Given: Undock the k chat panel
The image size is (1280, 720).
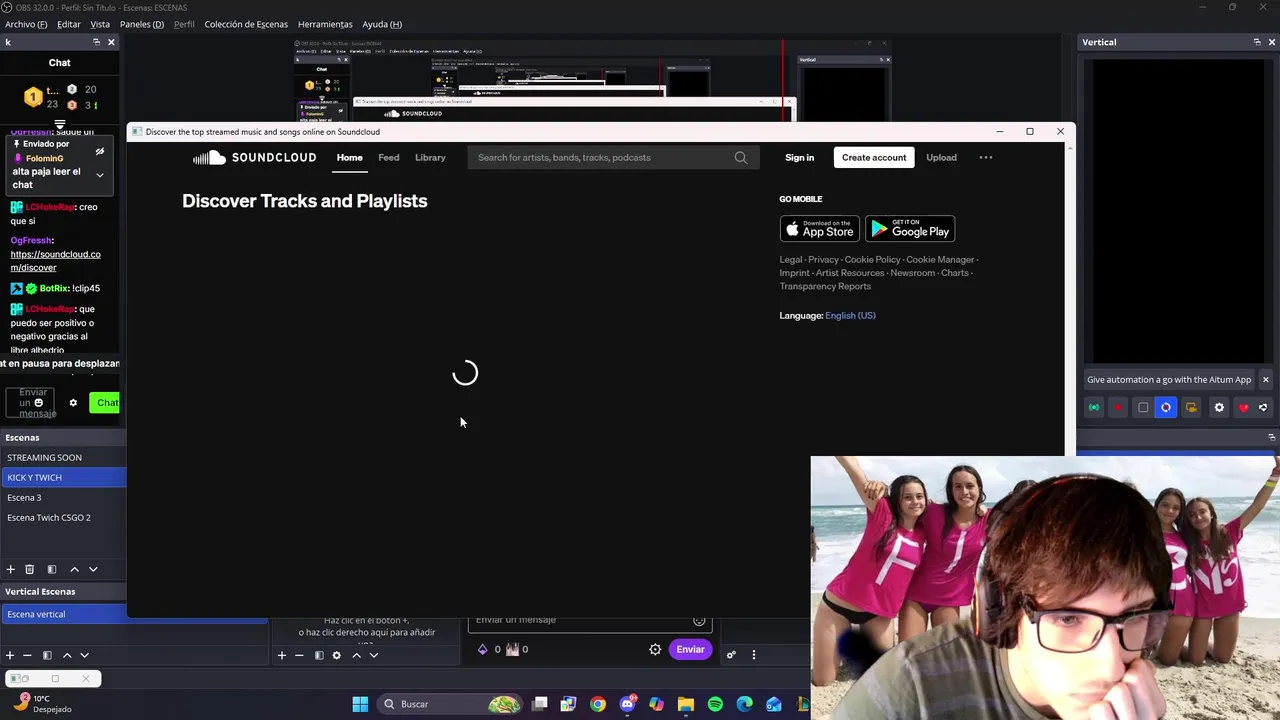Looking at the screenshot, I should point(96,42).
